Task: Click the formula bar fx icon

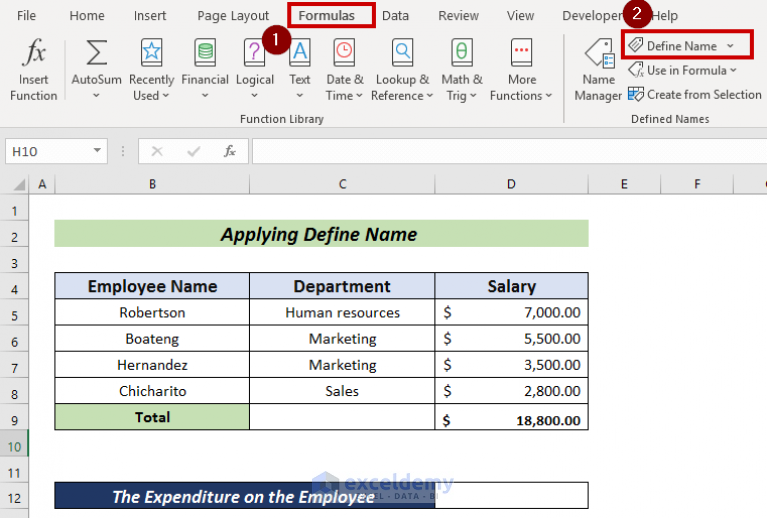Action: click(229, 151)
